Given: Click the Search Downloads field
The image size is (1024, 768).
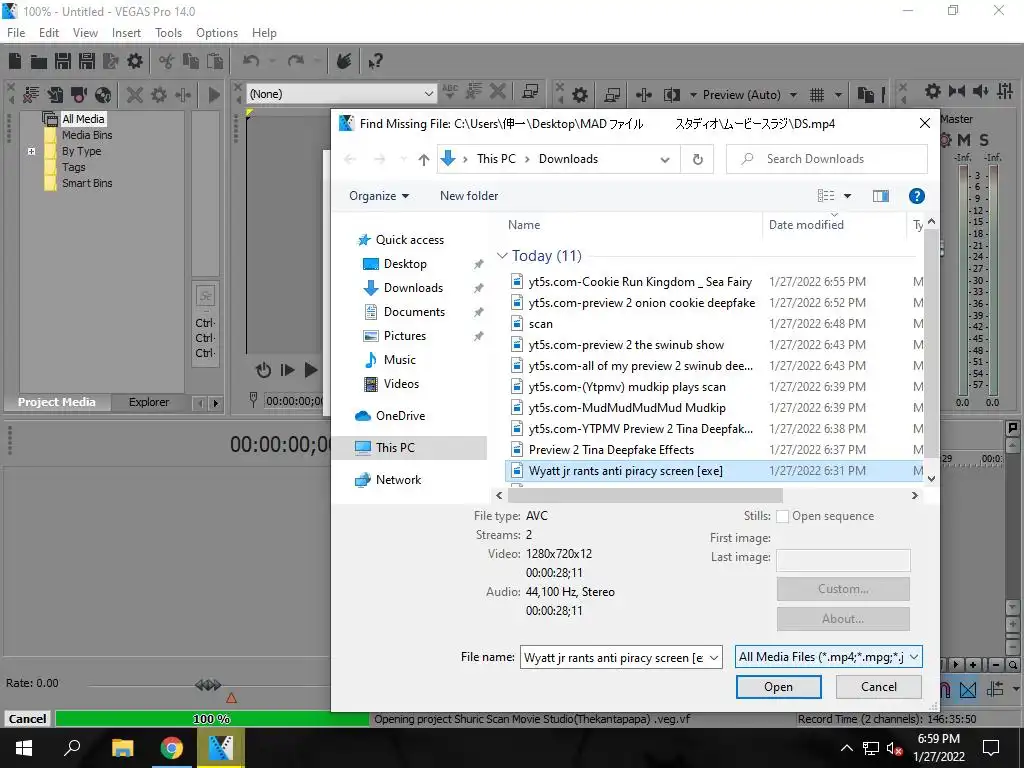Looking at the screenshot, I should 827,159.
